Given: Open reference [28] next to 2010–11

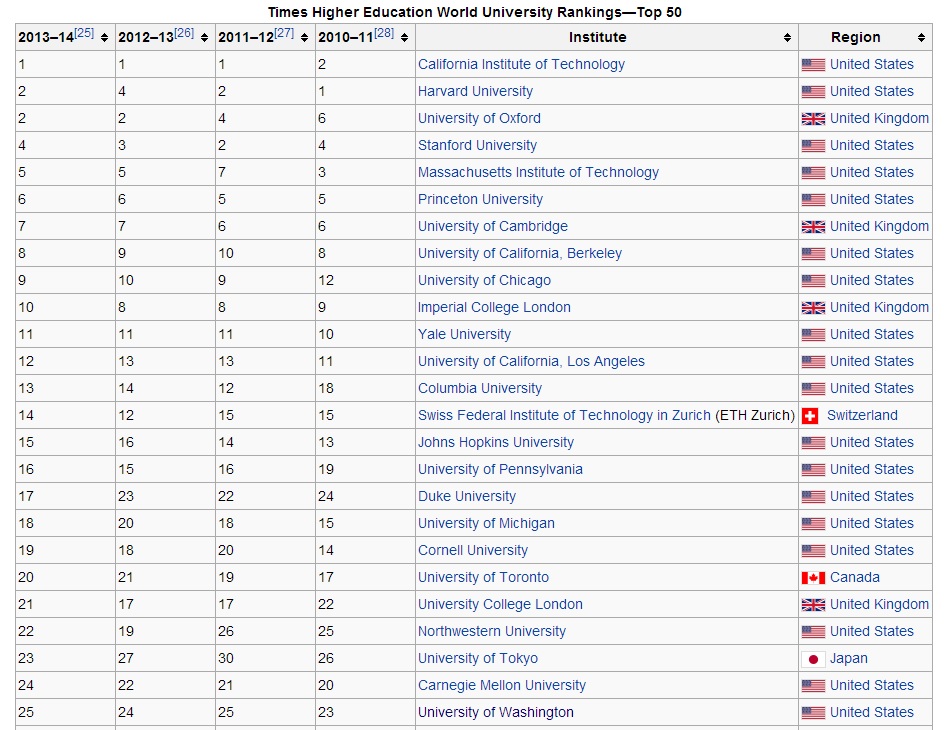Looking at the screenshot, I should pos(385,33).
